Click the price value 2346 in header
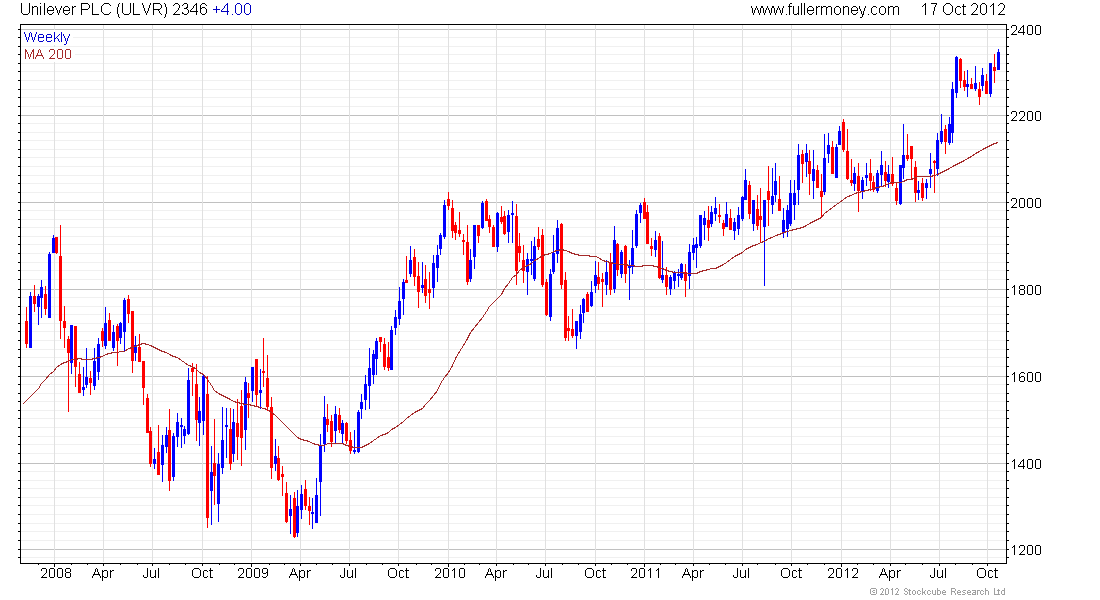The height and width of the screenshot is (600, 1100). point(189,10)
